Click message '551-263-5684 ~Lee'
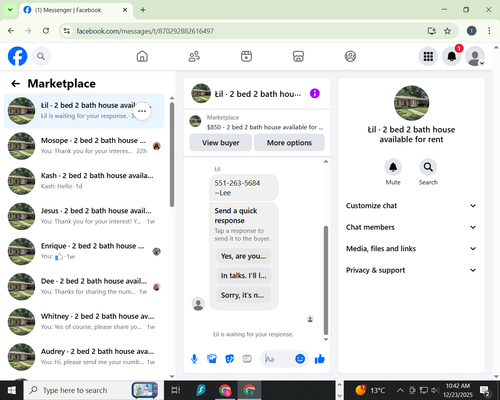Screen dimensions: 500x400 click(244, 188)
